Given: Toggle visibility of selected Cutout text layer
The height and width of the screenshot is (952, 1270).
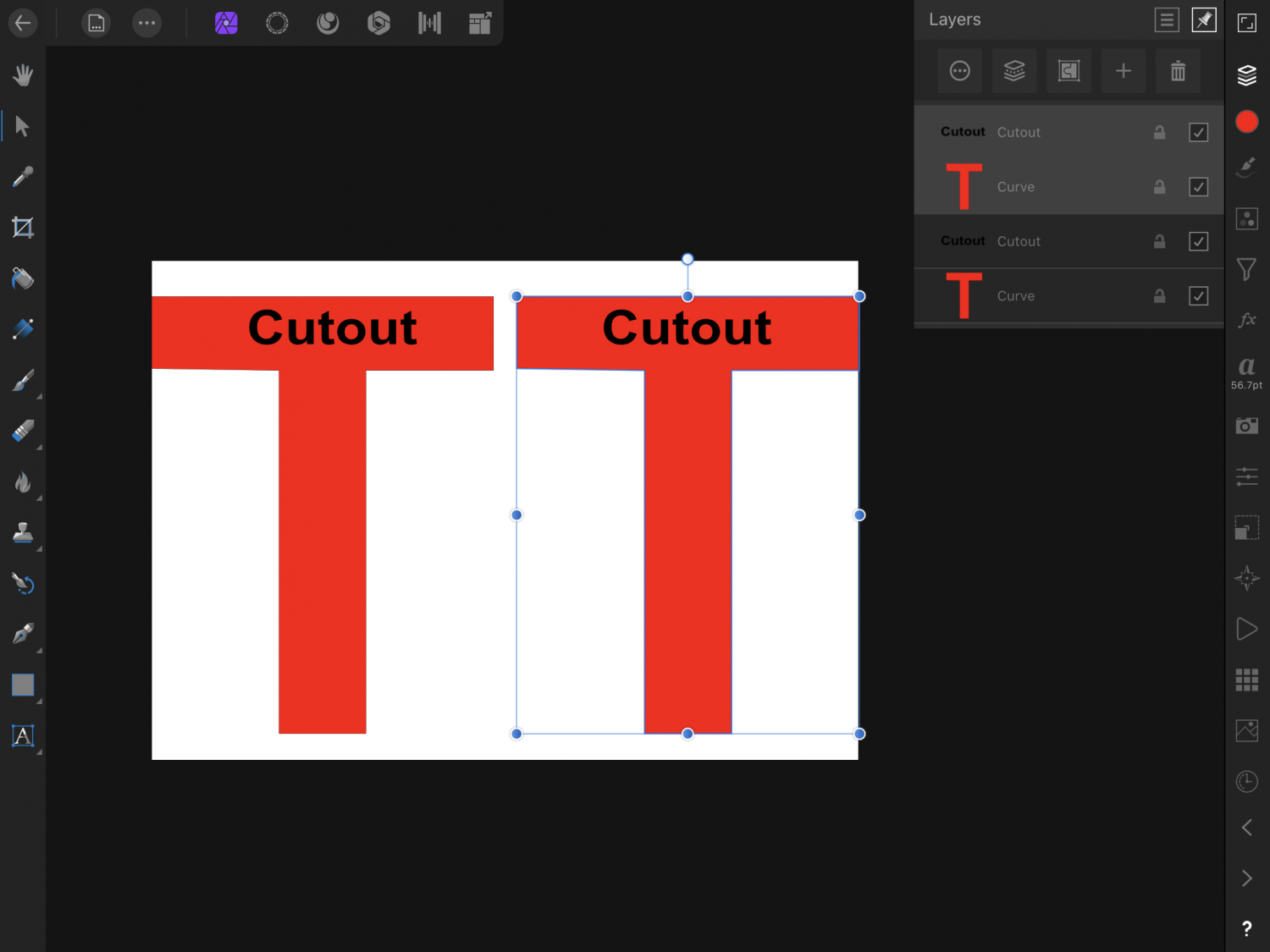Looking at the screenshot, I should [x=1199, y=132].
